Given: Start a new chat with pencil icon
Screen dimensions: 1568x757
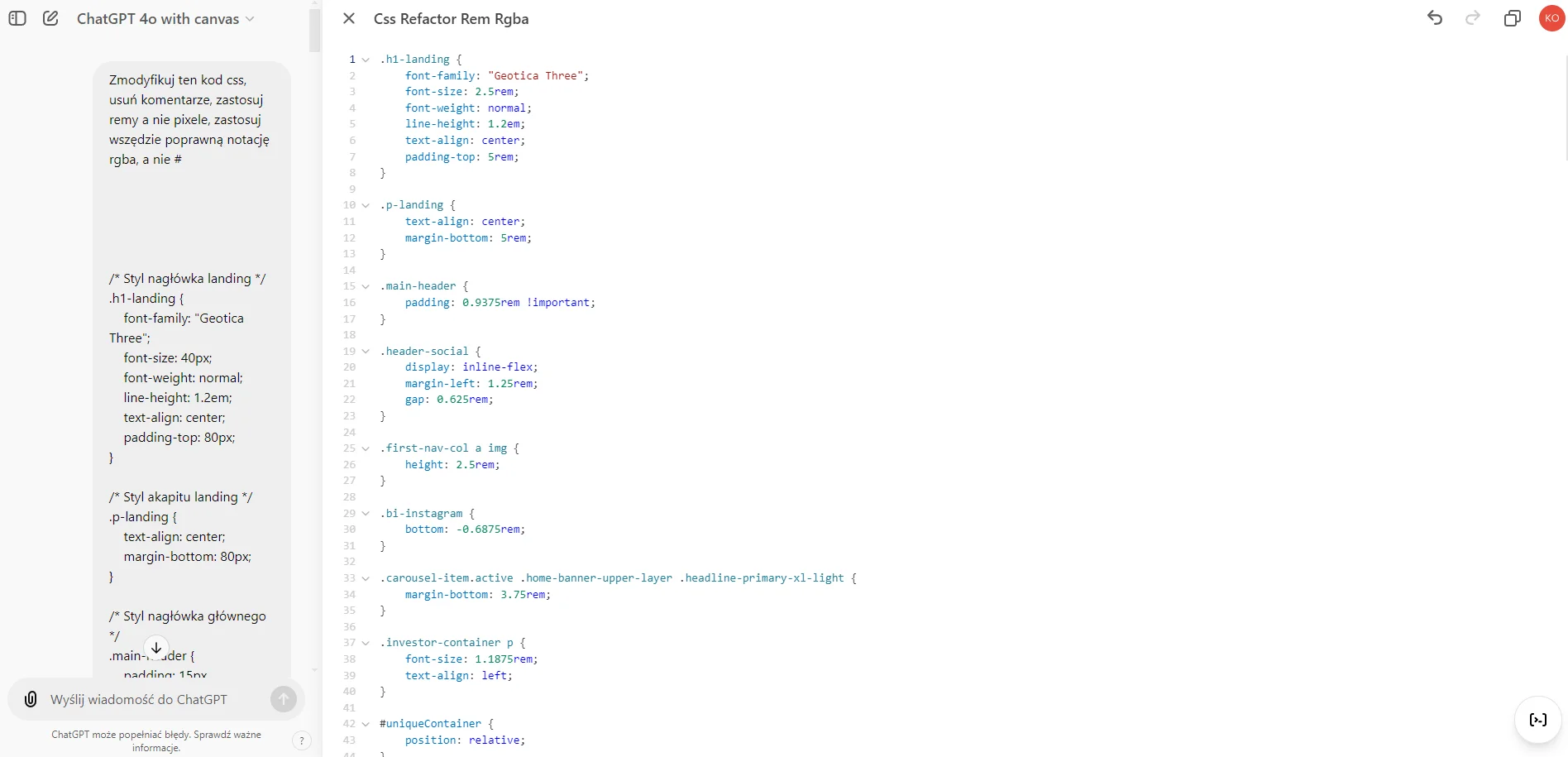Looking at the screenshot, I should click(x=50, y=18).
